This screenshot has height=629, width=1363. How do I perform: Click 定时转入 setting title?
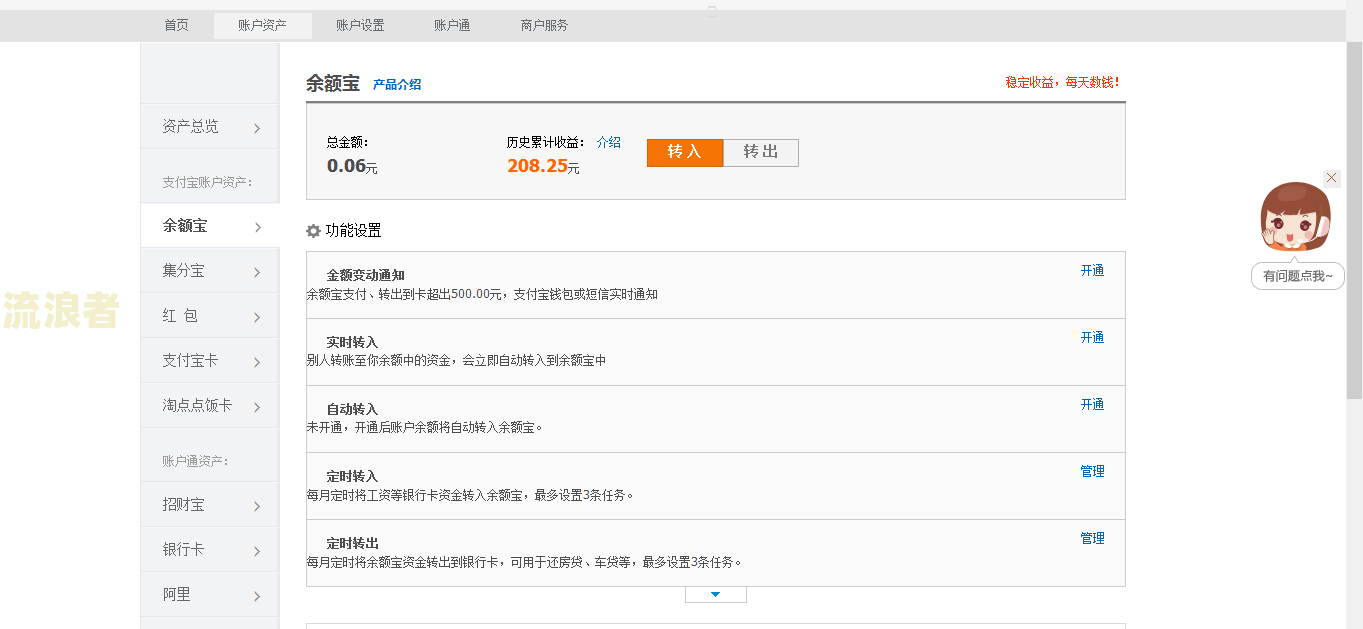click(352, 476)
